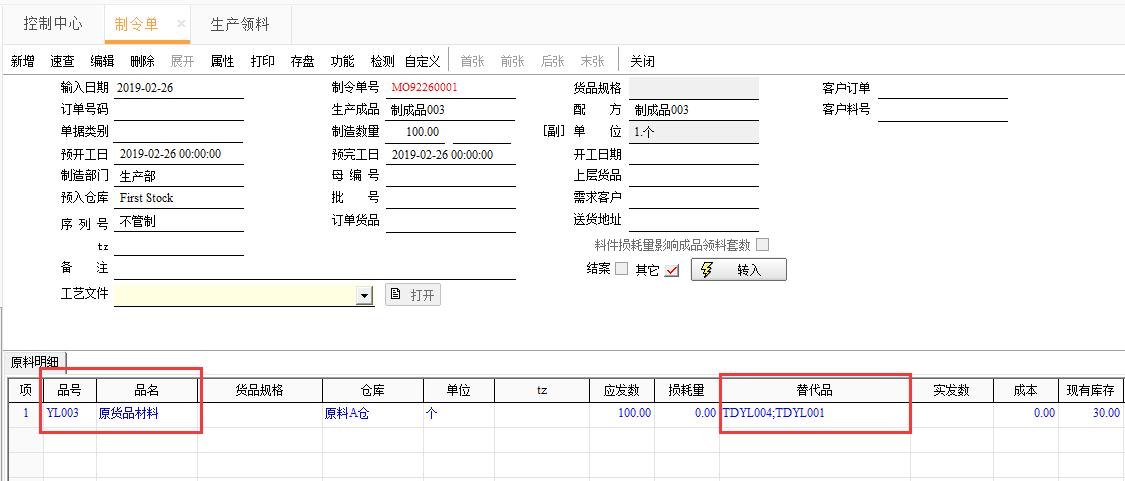
Task: Enable 料件损耗里影响成品领料套数 checkbox
Action: point(763,245)
